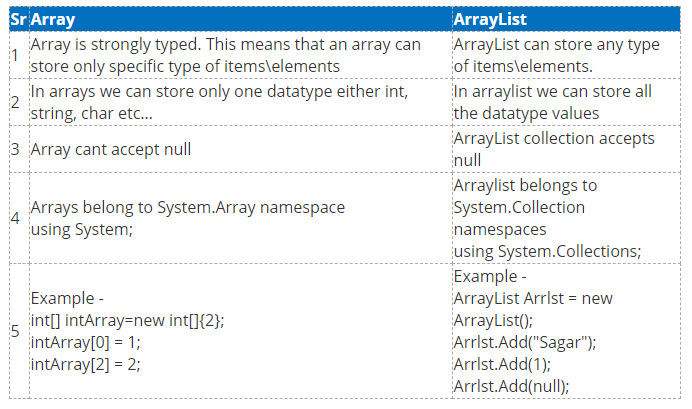
Task: Click the 'Arrlst.Add("Sagar");' code line
Action: coord(525,342)
